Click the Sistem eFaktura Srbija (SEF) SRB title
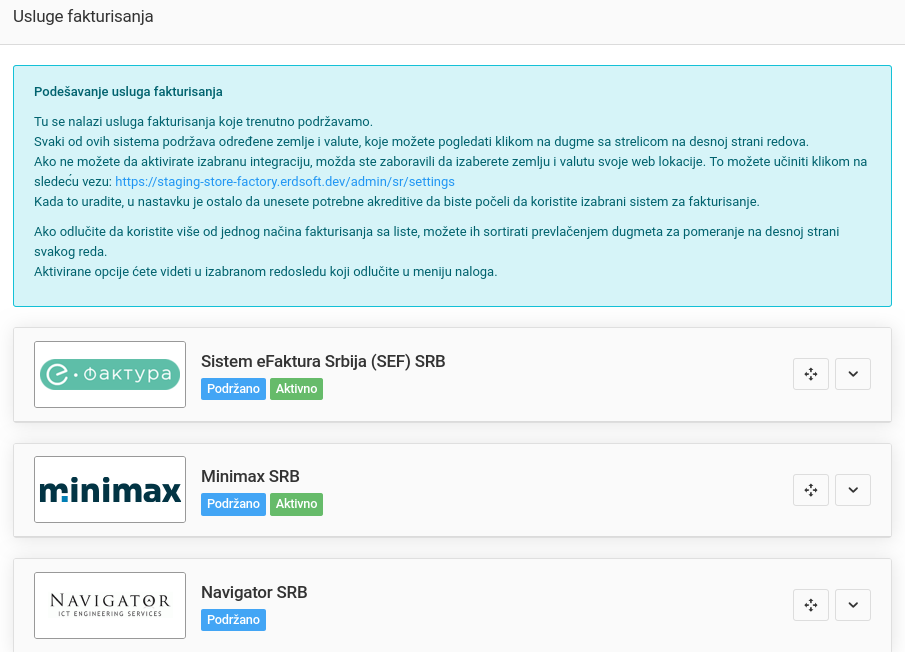The image size is (905, 652). tap(323, 362)
